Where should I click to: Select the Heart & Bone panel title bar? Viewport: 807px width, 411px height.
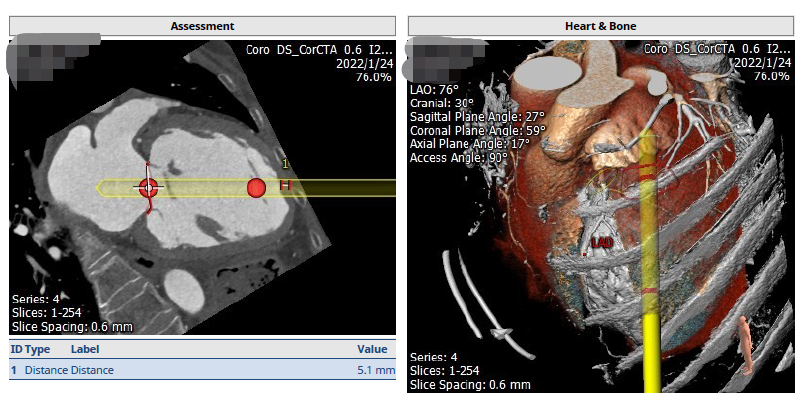(603, 25)
